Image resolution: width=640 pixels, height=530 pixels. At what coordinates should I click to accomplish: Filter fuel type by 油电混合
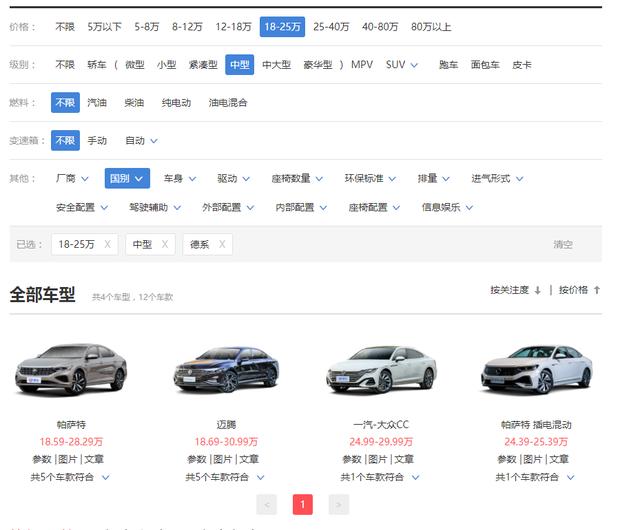click(x=228, y=103)
